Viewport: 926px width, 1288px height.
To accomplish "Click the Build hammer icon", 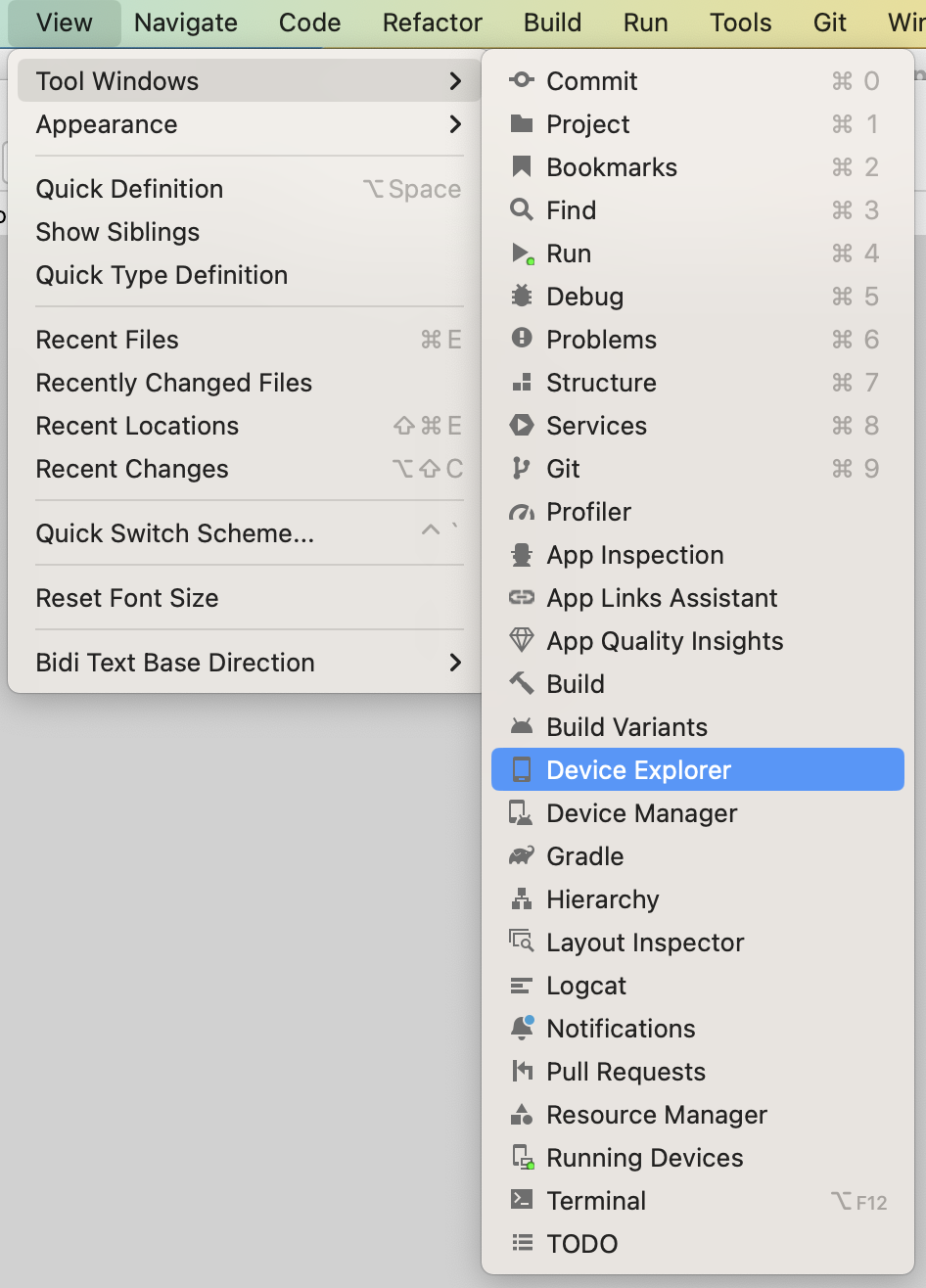I will pos(522,684).
